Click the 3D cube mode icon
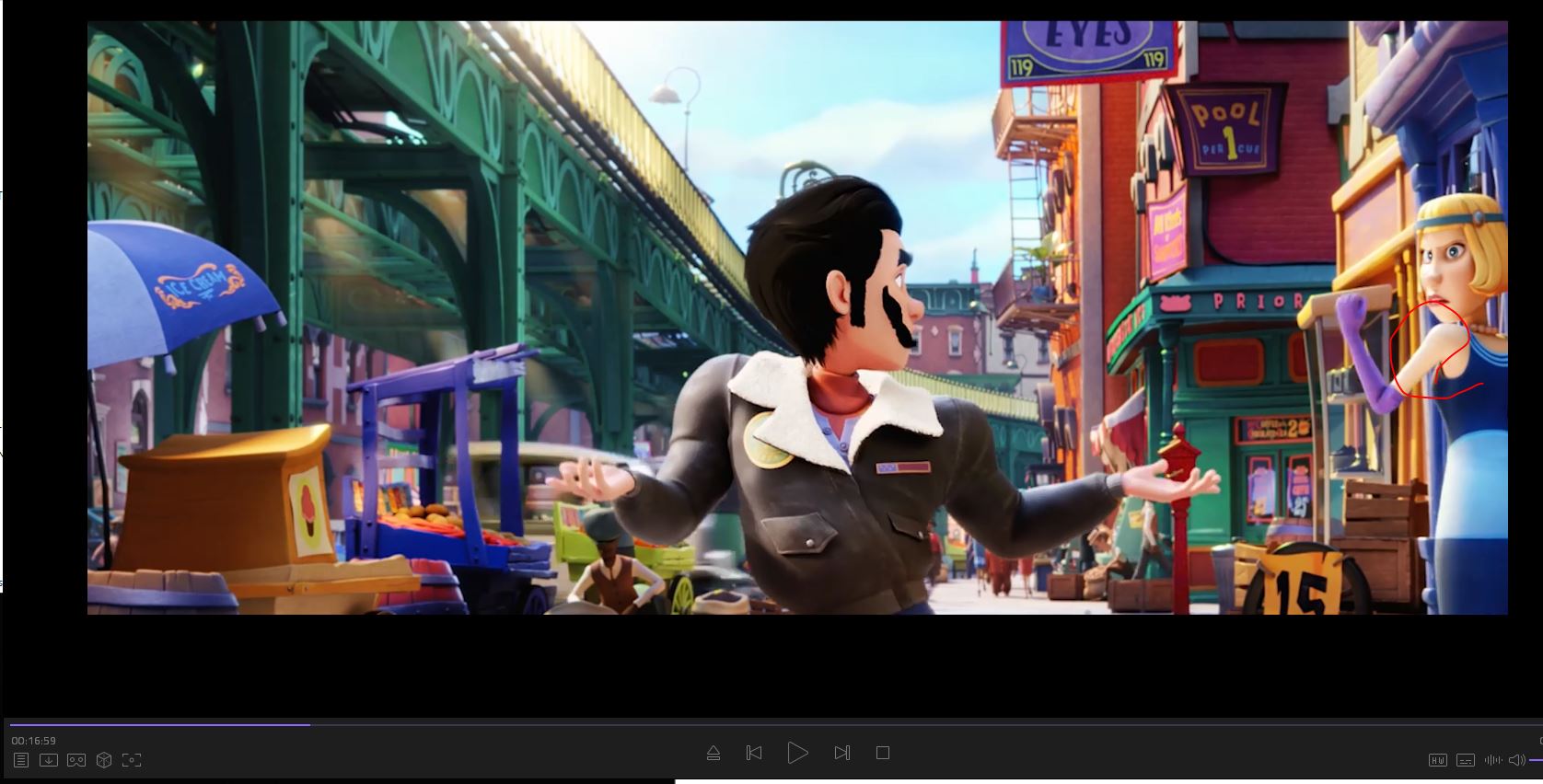This screenshot has width=1543, height=784. click(104, 760)
